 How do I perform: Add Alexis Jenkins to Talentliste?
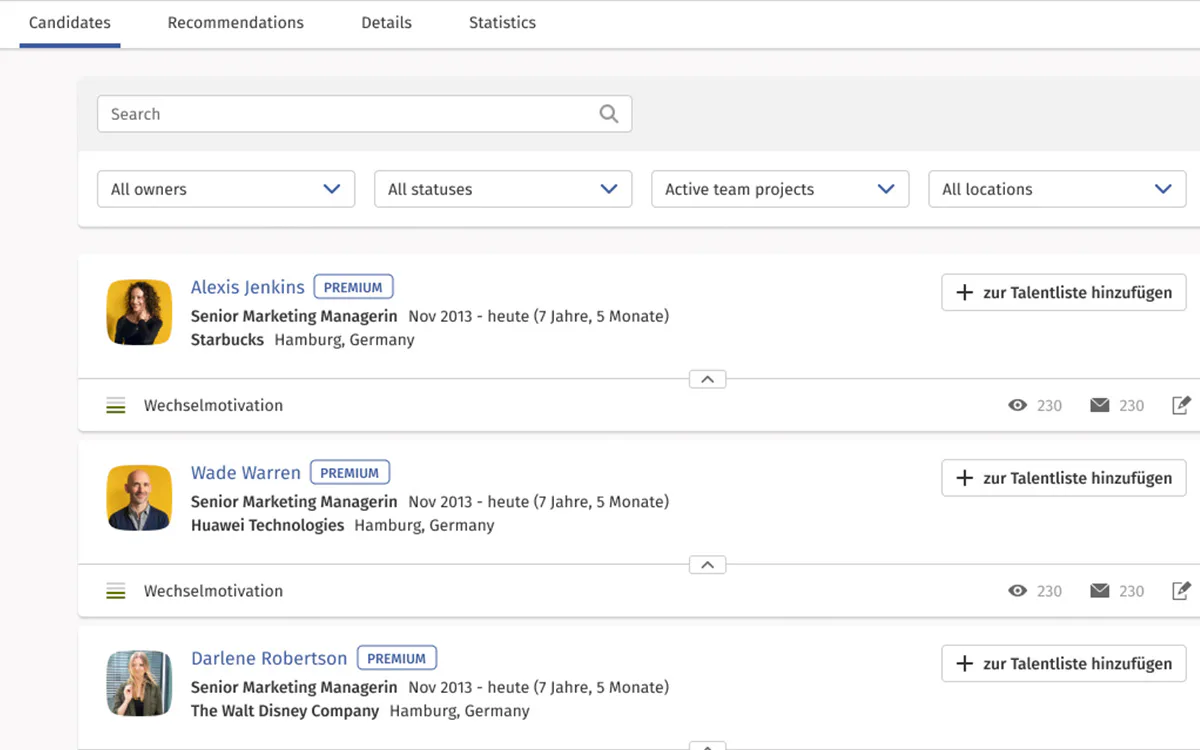click(1064, 293)
